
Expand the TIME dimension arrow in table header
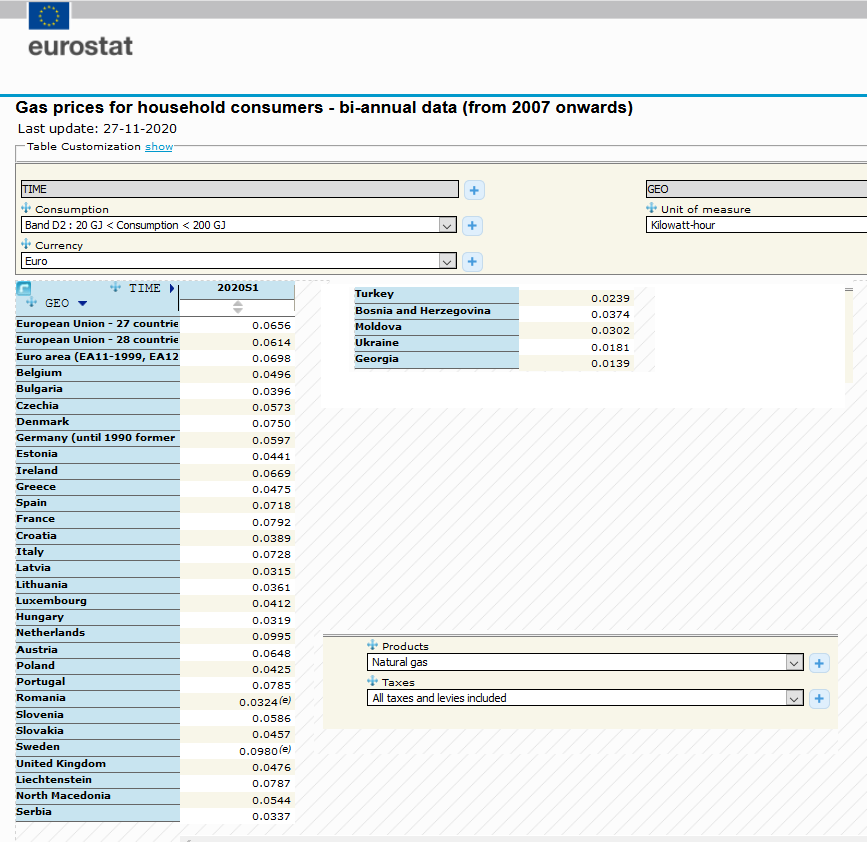coord(172,288)
